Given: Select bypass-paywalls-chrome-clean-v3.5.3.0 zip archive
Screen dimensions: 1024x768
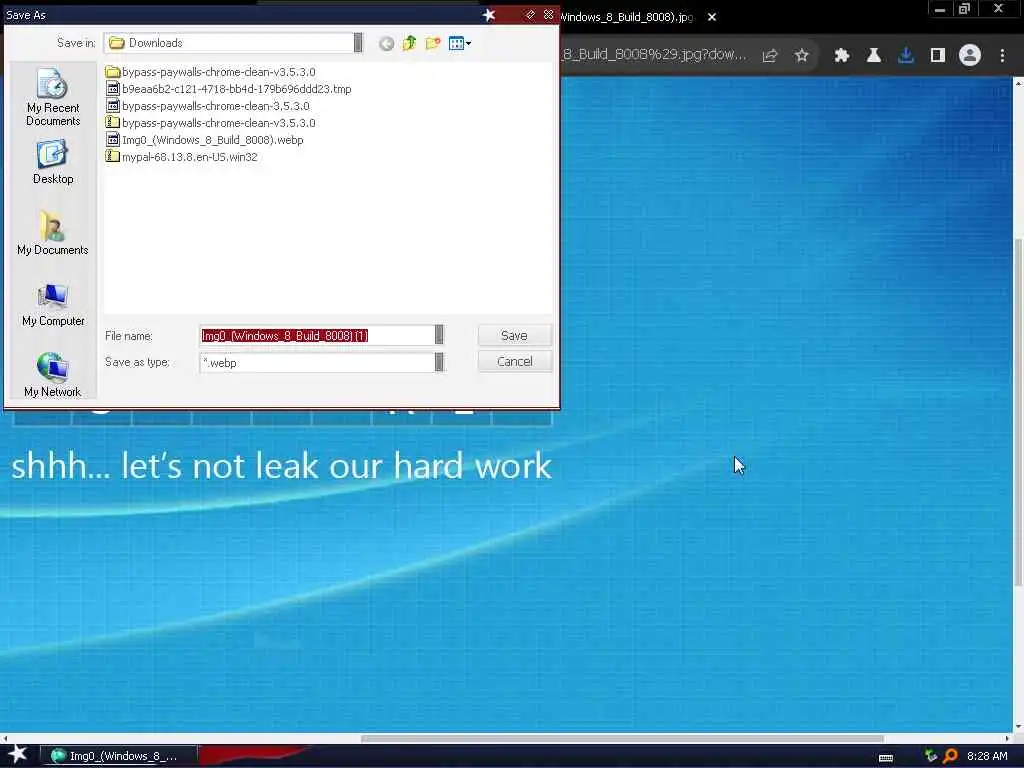Looking at the screenshot, I should 210,123.
